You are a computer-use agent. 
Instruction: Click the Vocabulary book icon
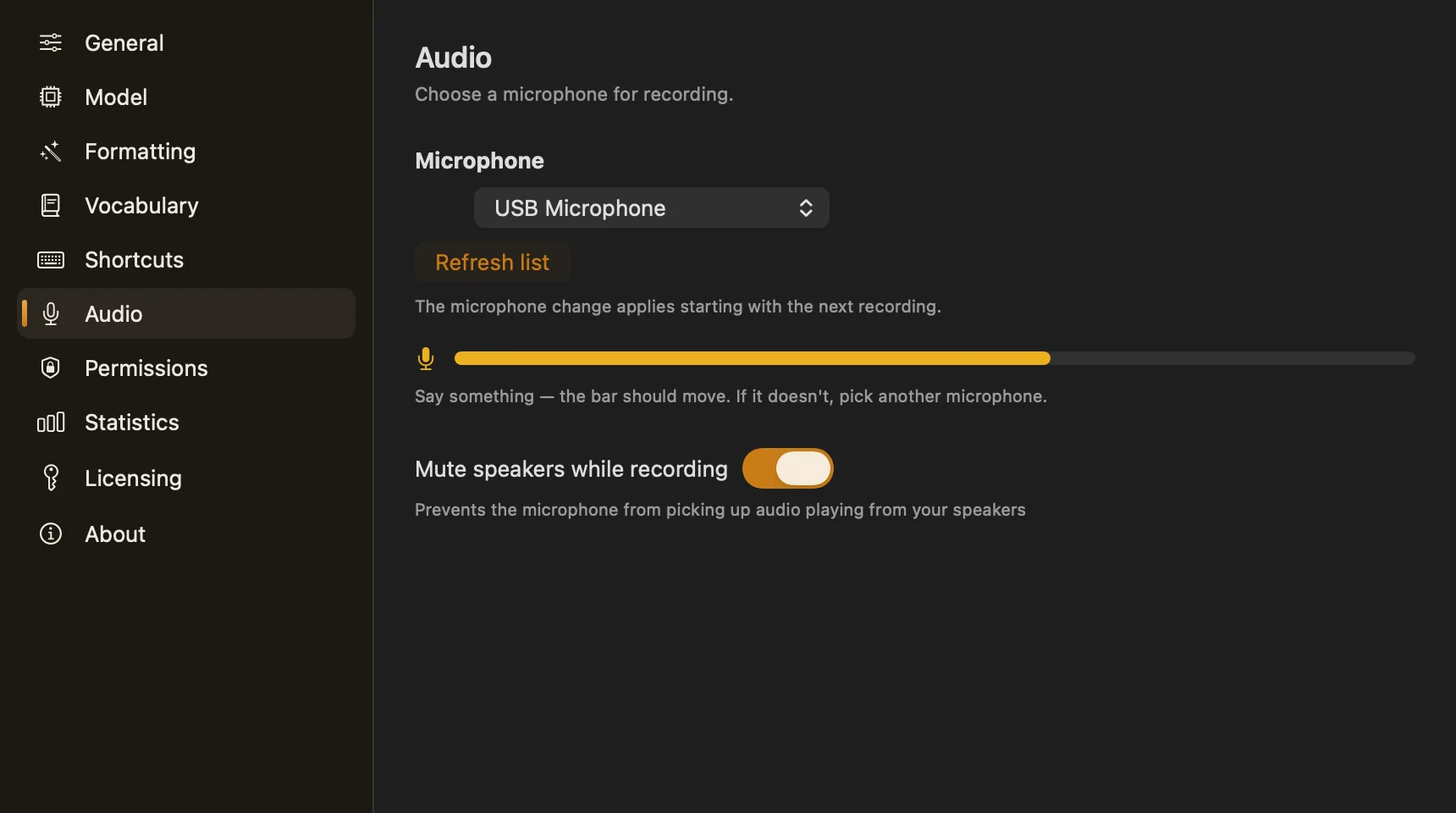(x=51, y=205)
